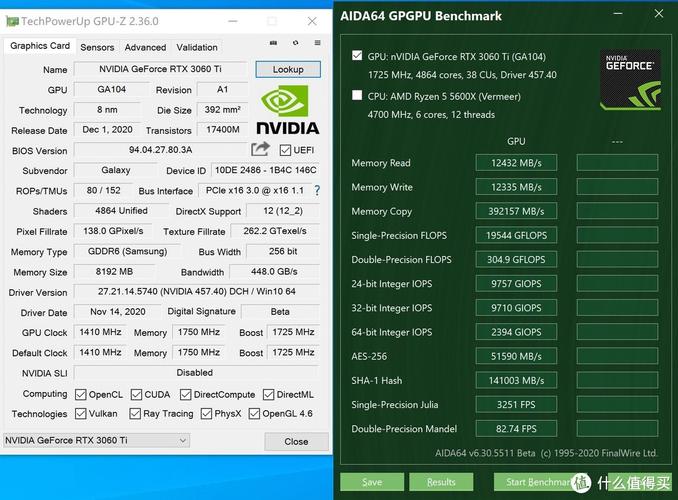Click the Pixel Fillrate 138.0 GPixel/s field
Image resolution: width=678 pixels, height=500 pixels.
tap(113, 231)
